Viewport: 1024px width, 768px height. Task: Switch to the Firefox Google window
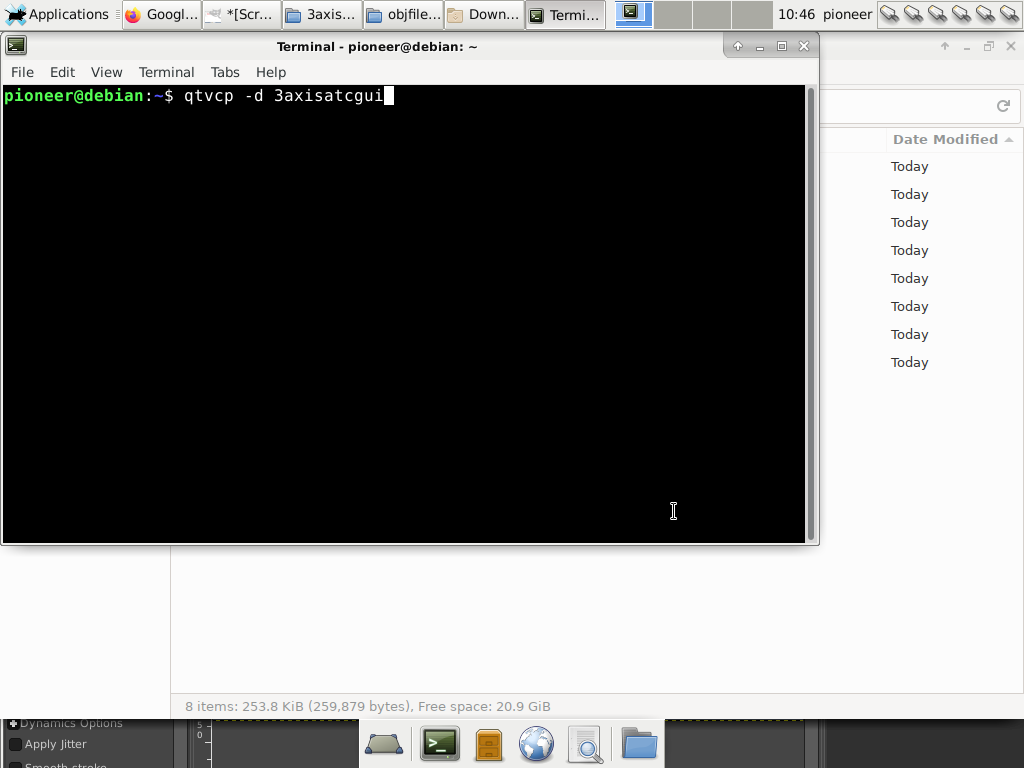point(161,15)
